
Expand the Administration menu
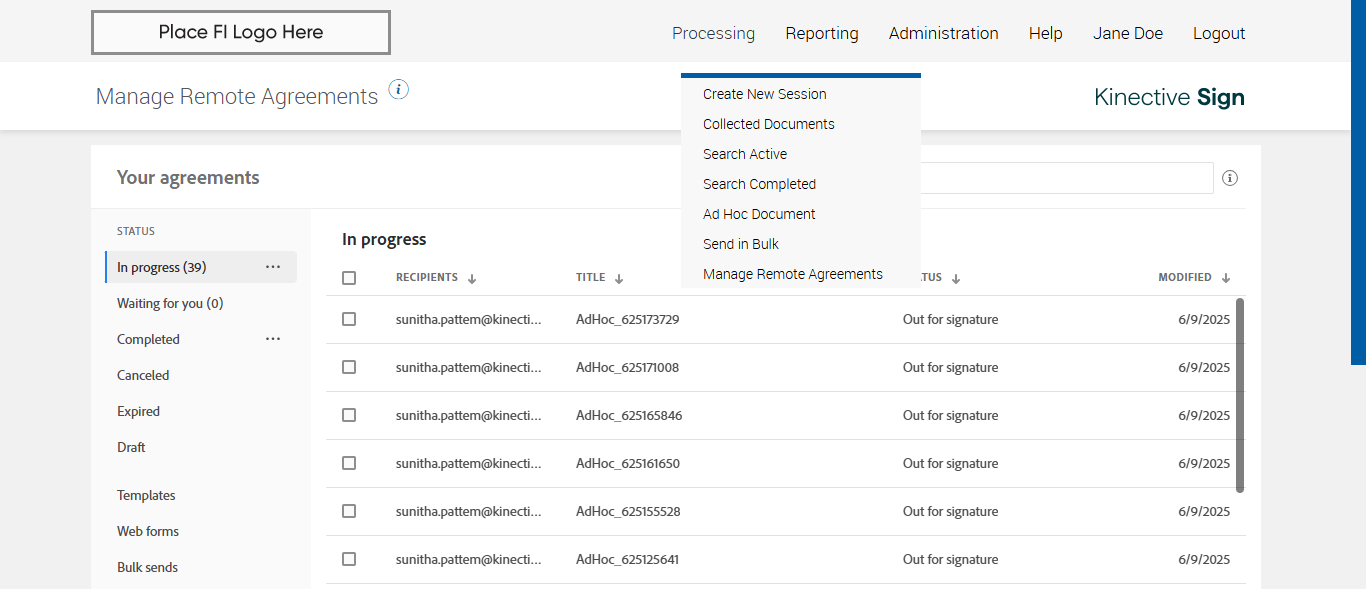pyautogui.click(x=943, y=33)
